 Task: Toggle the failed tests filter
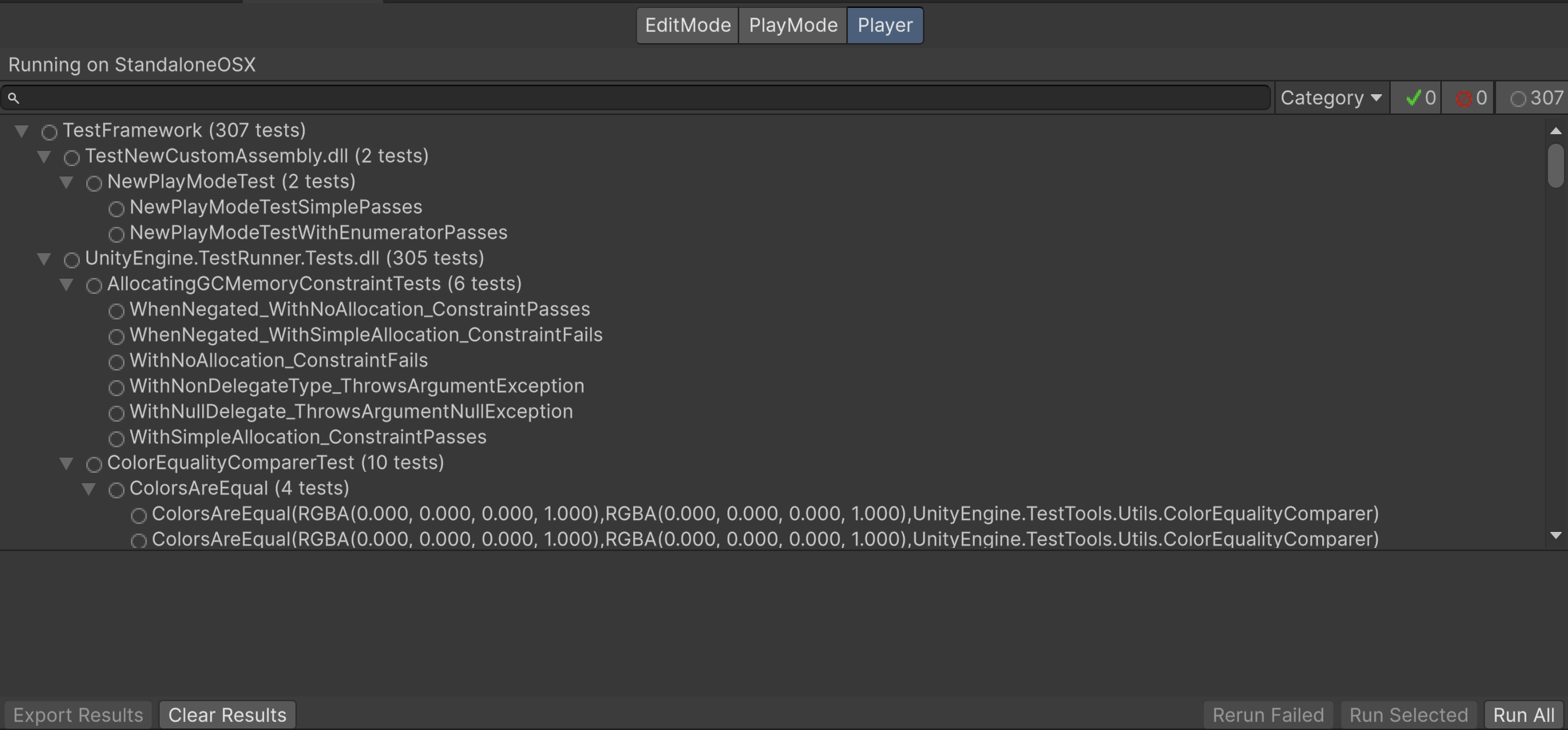(1469, 97)
